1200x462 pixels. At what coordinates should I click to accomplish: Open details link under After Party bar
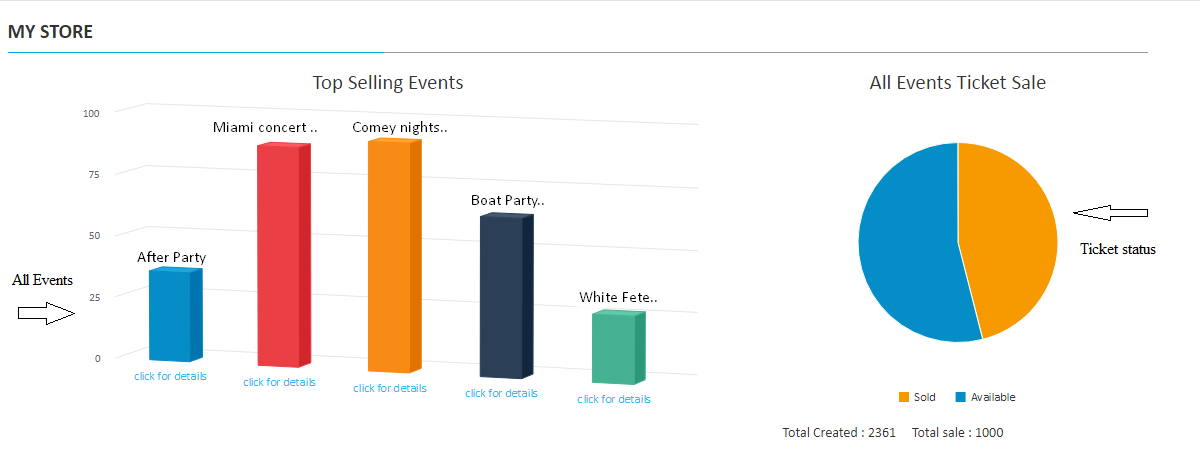click(x=171, y=376)
